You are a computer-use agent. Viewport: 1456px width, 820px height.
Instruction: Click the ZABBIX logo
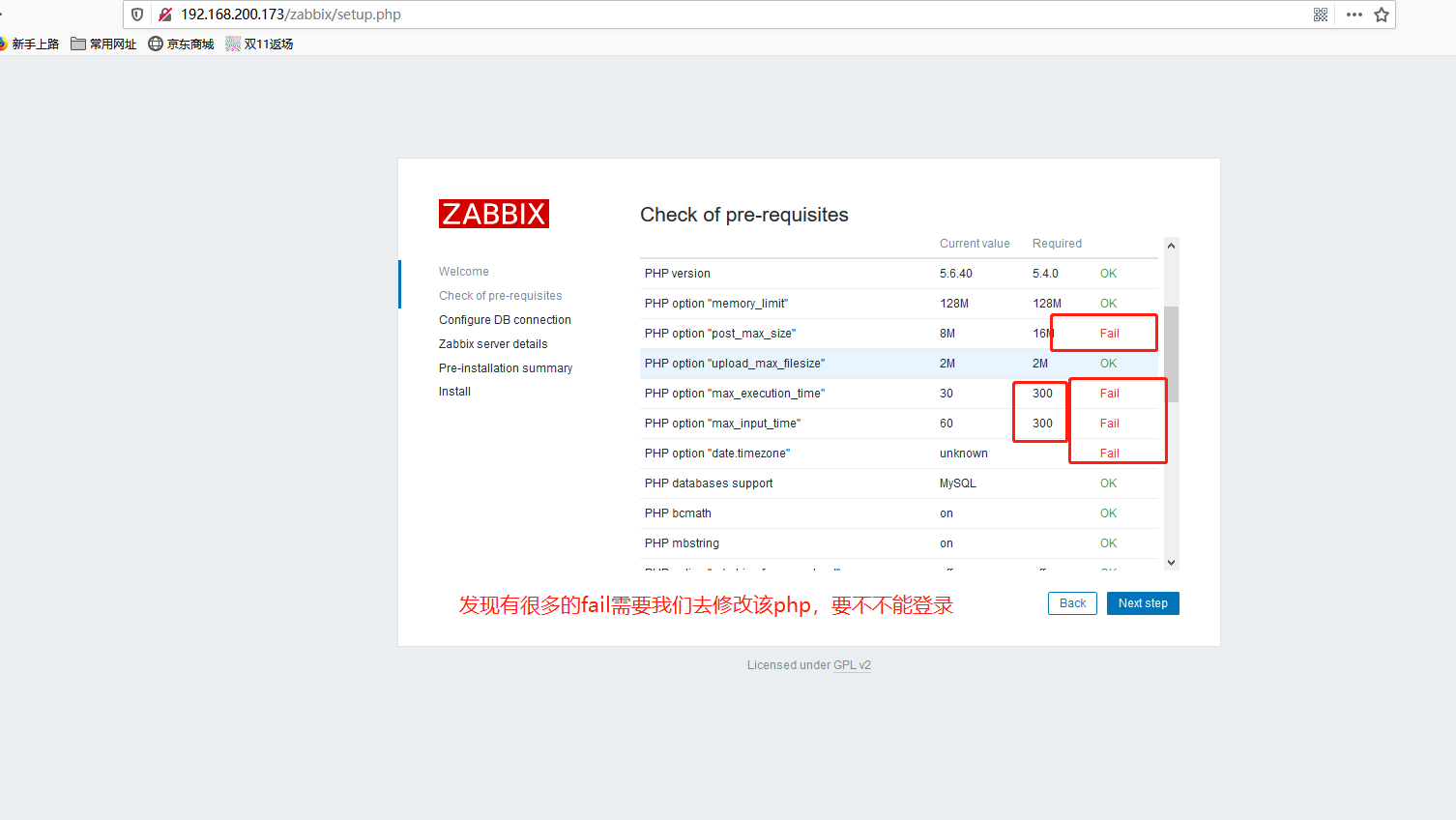pyautogui.click(x=493, y=214)
